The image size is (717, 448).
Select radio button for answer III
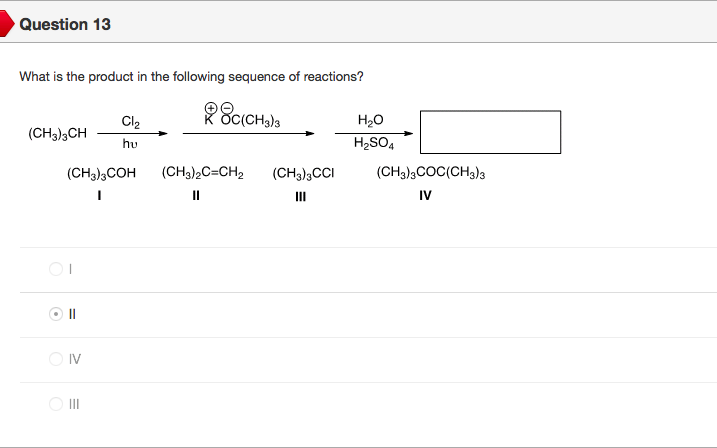(x=55, y=404)
